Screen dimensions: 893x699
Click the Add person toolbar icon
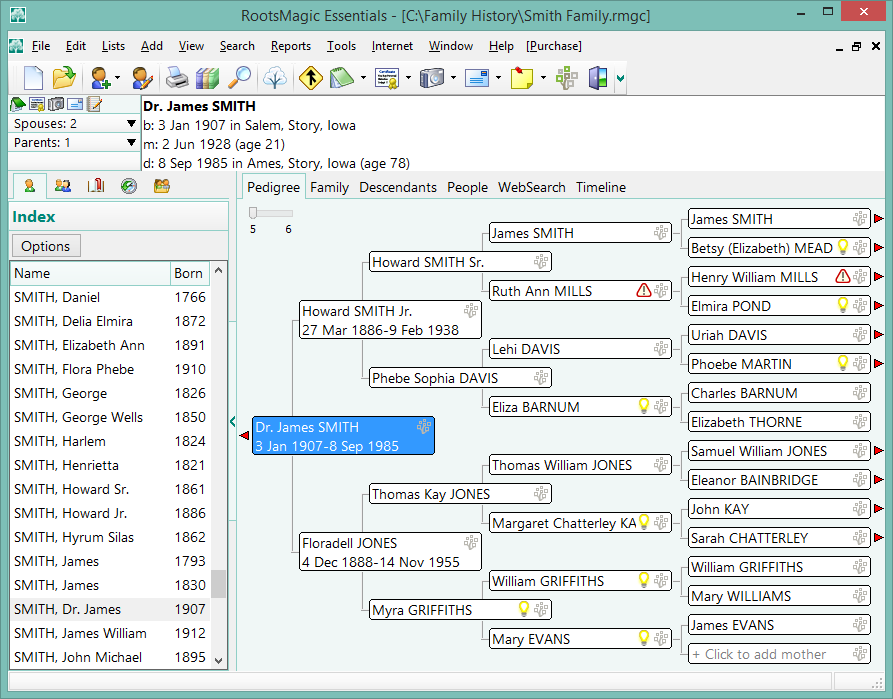point(100,78)
